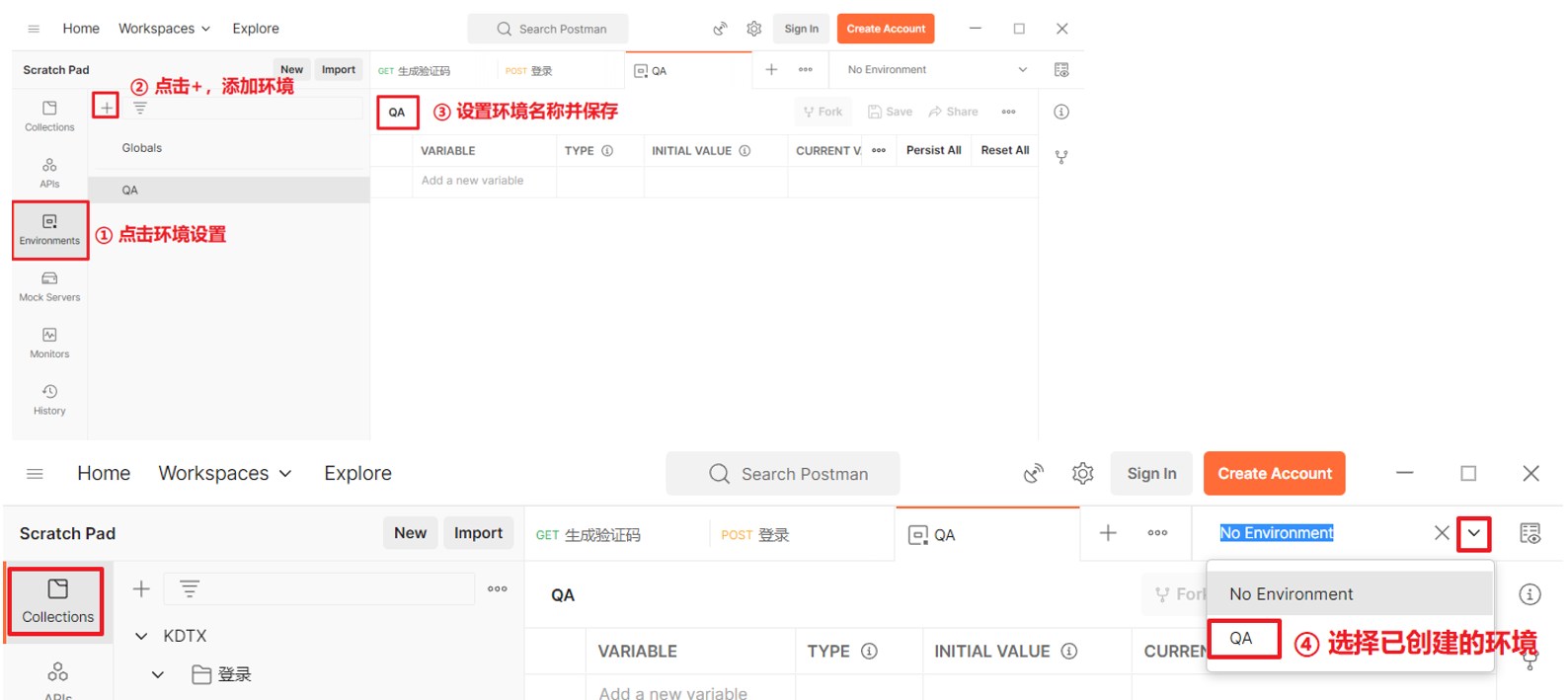Viewport: 1568px width, 700px height.
Task: Click environment quick look icon in upper screenshot
Action: [1061, 70]
